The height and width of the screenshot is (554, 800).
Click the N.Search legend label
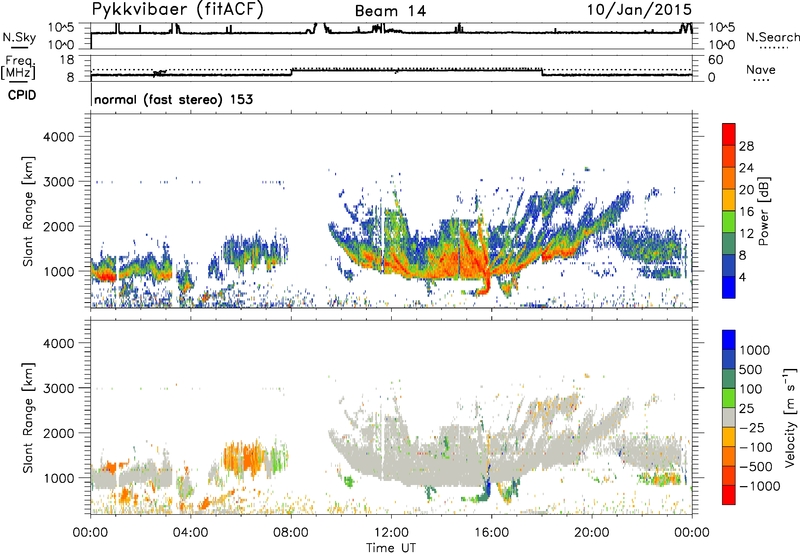pyautogui.click(x=772, y=37)
